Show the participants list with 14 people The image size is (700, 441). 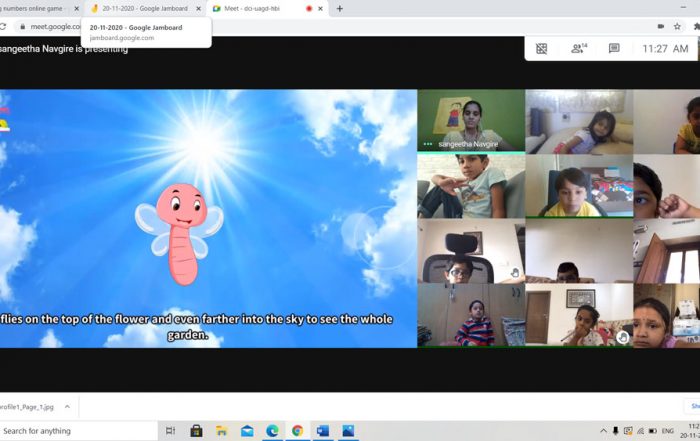(x=579, y=48)
